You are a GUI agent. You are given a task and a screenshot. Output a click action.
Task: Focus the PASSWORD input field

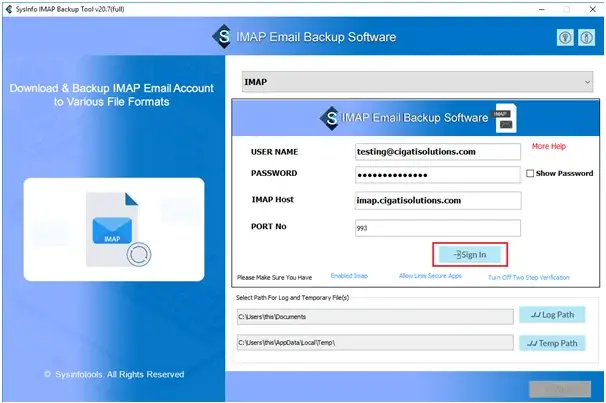437,175
